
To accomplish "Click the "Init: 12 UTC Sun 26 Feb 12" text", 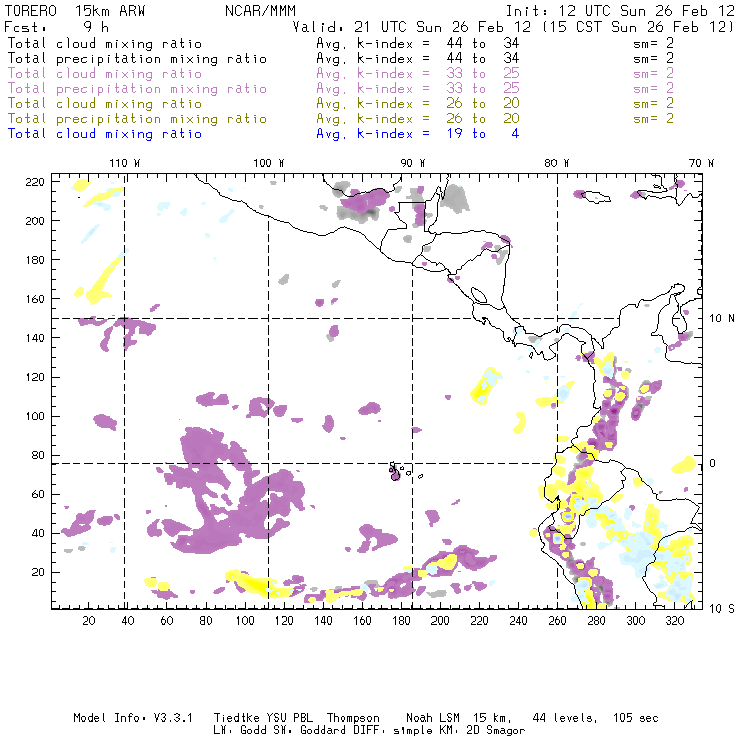I will click(x=620, y=11).
